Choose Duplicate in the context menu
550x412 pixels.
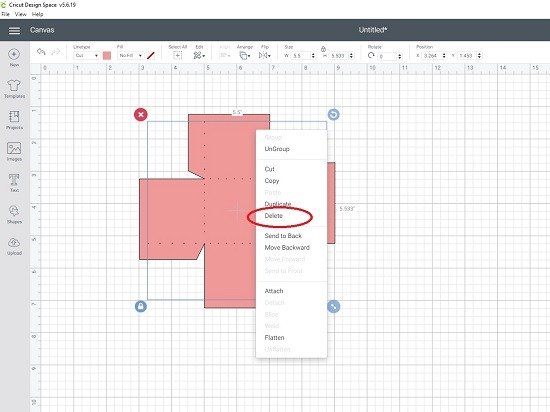(x=278, y=204)
